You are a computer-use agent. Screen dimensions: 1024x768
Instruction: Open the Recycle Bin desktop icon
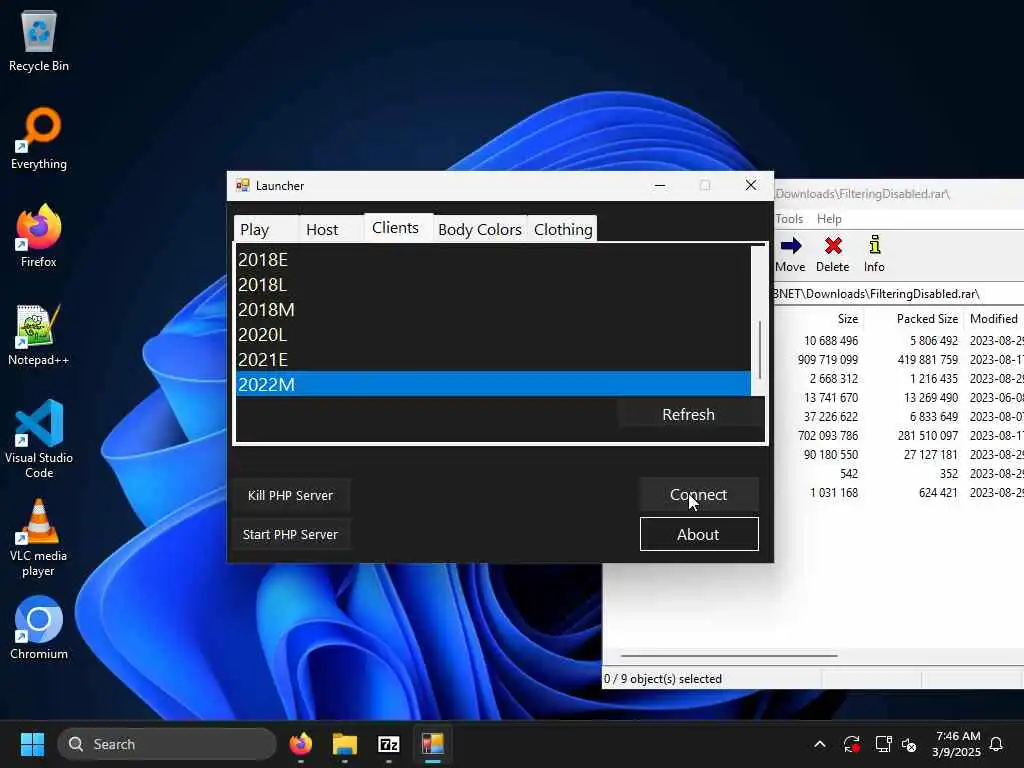(x=39, y=41)
